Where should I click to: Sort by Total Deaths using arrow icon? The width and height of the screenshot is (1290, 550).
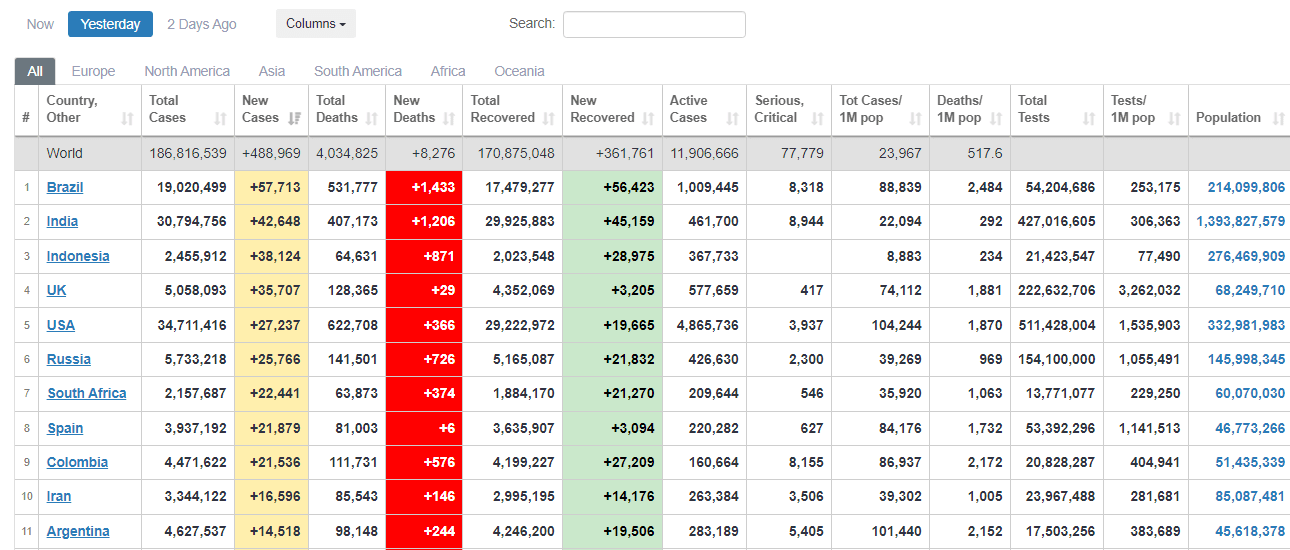[372, 119]
